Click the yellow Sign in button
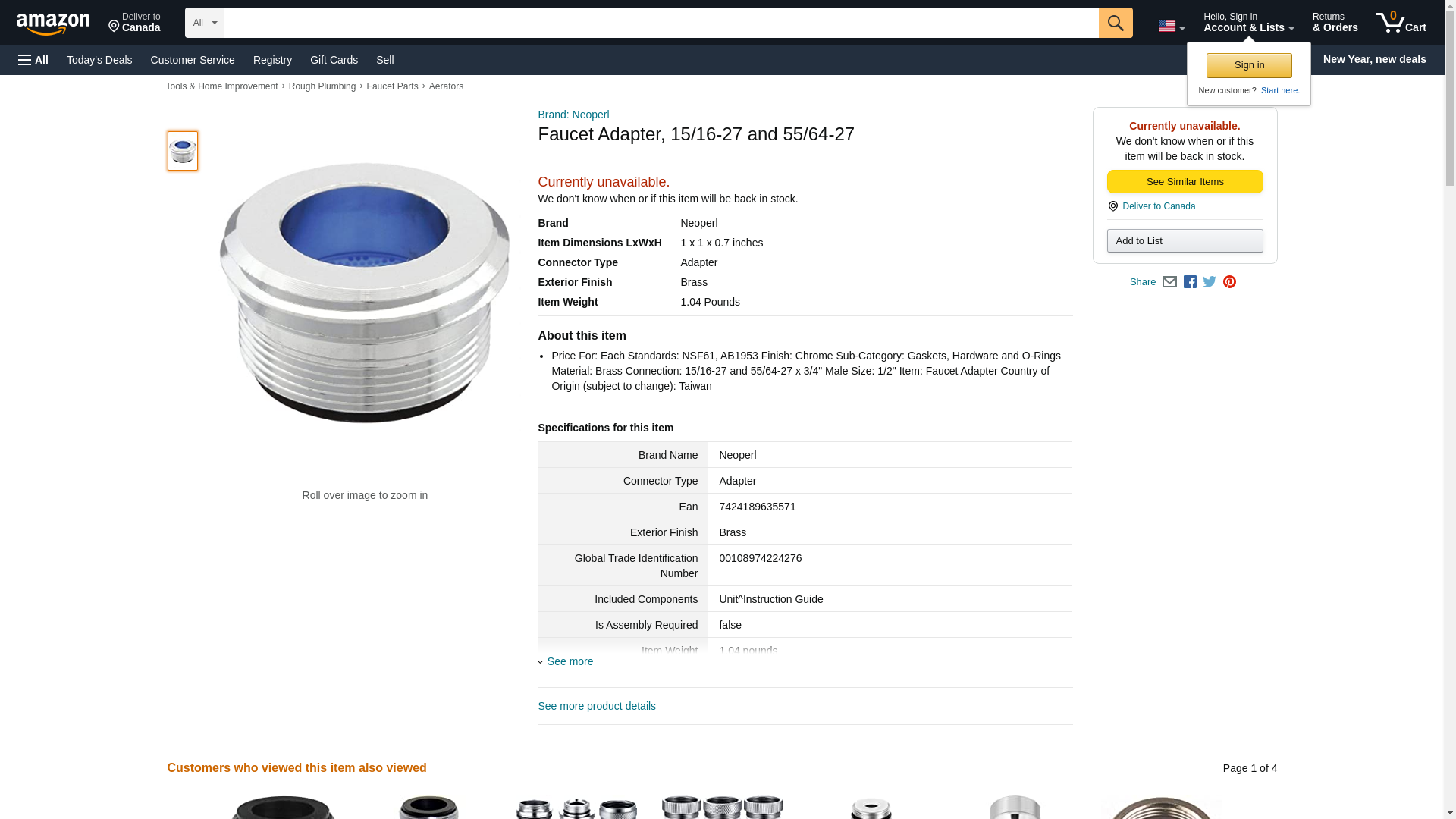The image size is (1456, 819). pyautogui.click(x=1249, y=65)
